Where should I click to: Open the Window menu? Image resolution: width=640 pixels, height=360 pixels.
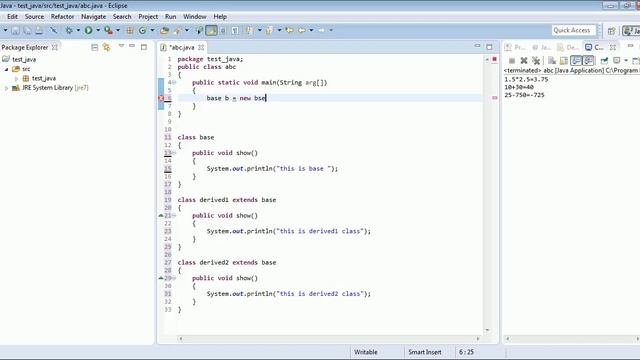(x=195, y=17)
